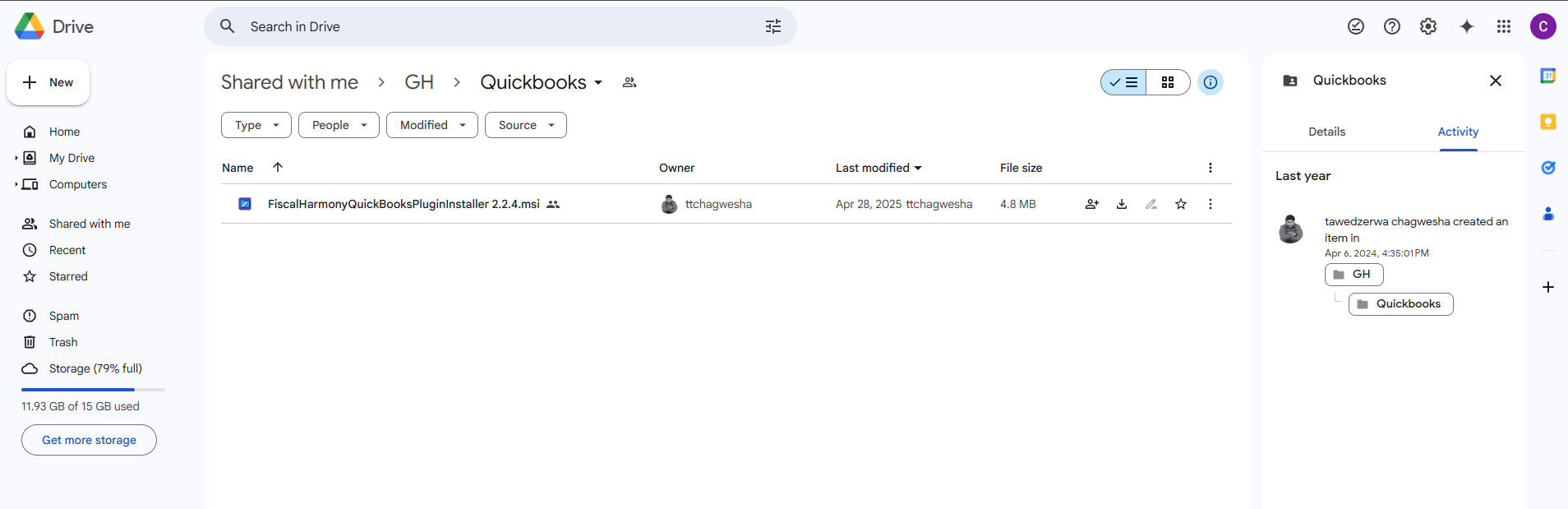This screenshot has width=1568, height=509.
Task: Open more actions for FiscalHarmony file row
Action: 1211,204
